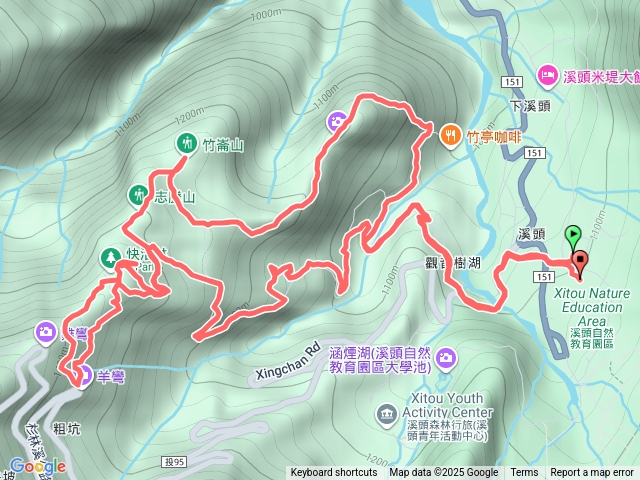Click the Xingchan Rd road label
The image size is (640, 480).
coord(288,363)
